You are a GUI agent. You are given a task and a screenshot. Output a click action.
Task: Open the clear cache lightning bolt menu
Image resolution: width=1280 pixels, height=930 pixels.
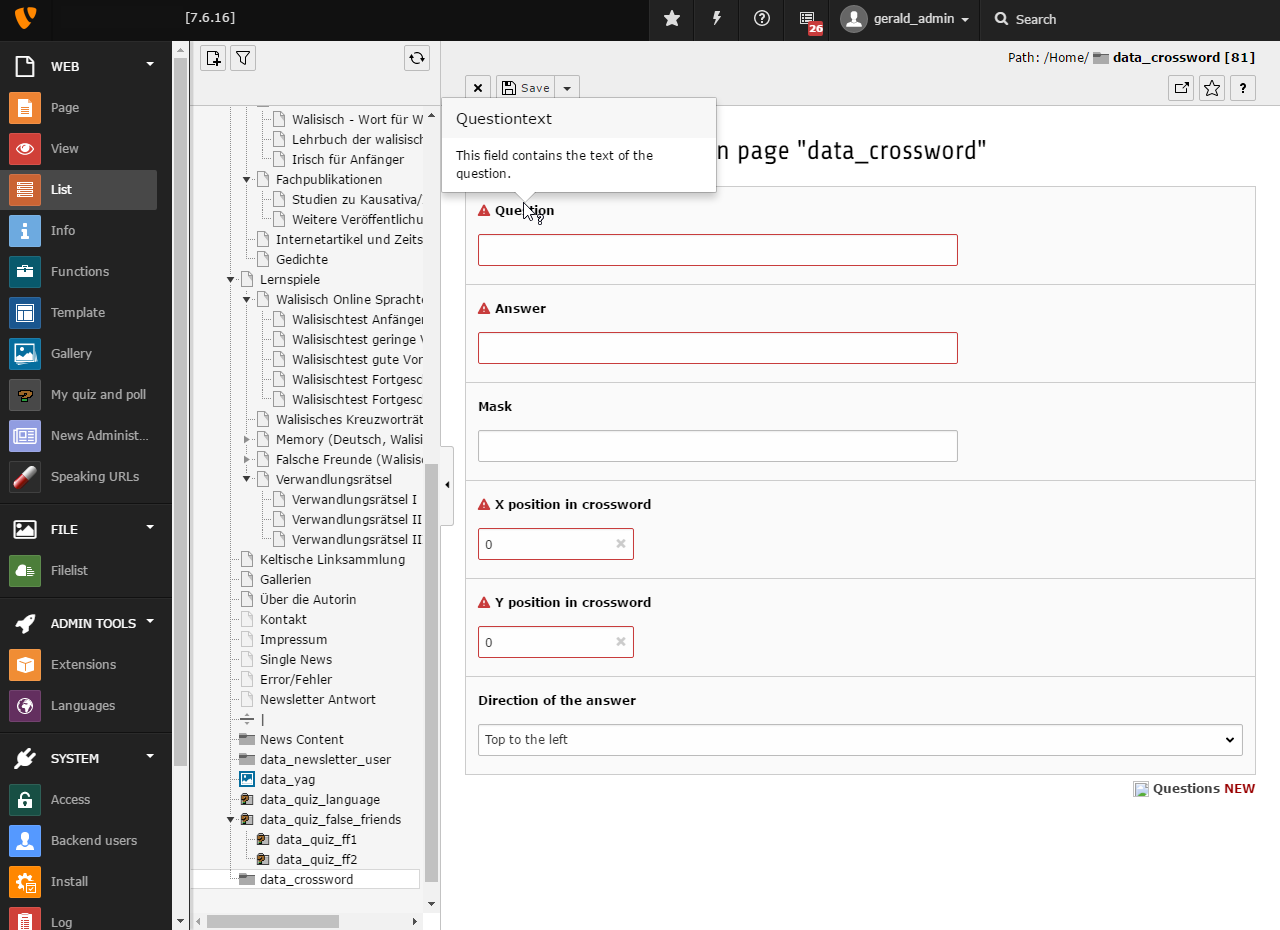[717, 19]
